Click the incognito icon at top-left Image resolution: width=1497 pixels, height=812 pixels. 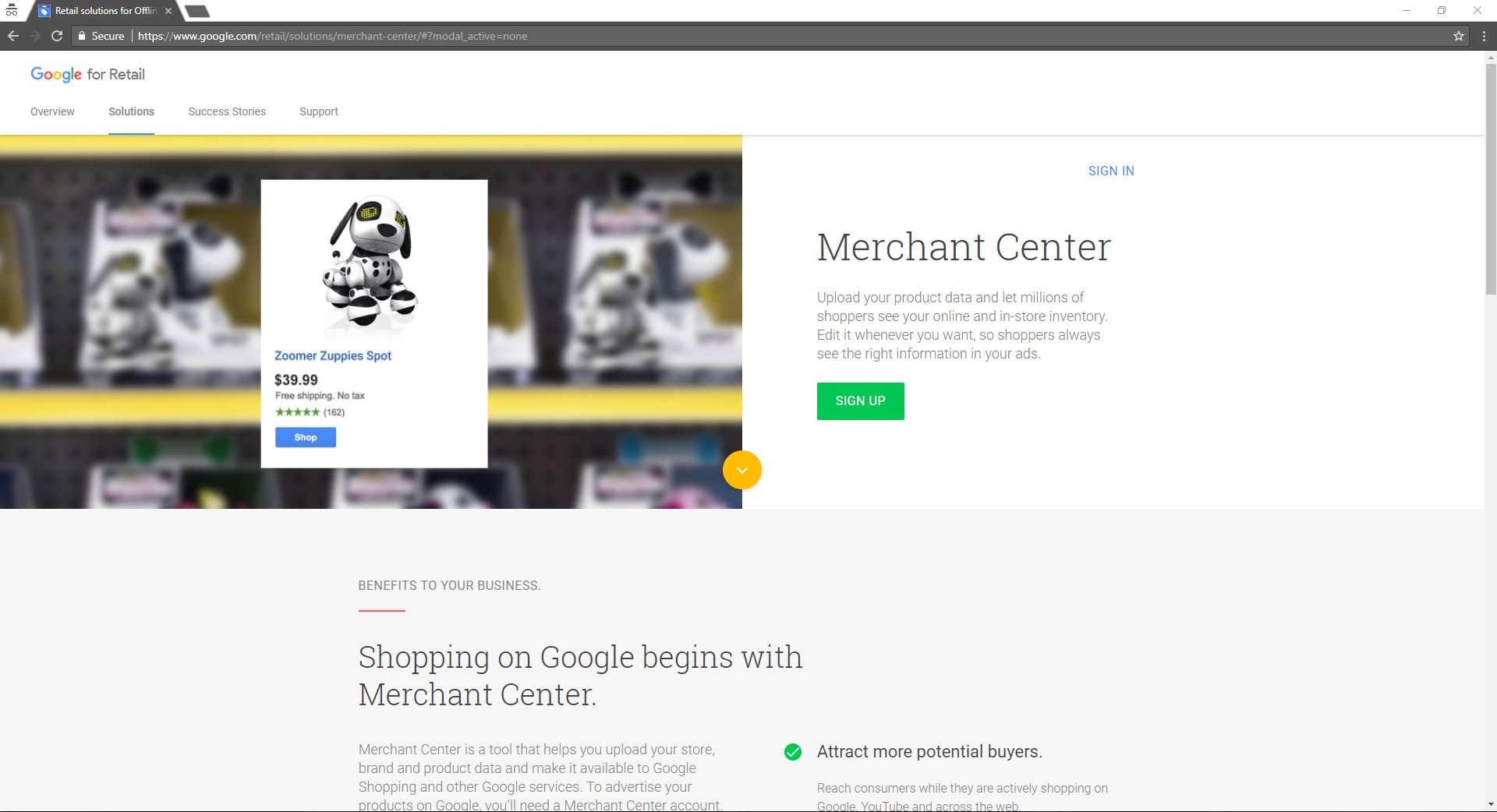12,10
